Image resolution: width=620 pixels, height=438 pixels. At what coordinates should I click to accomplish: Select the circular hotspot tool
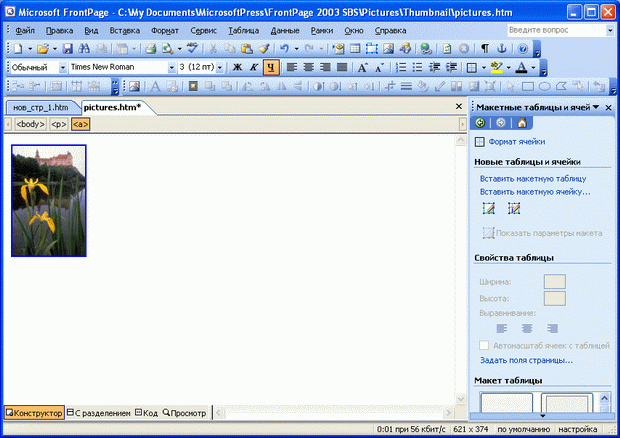545,86
